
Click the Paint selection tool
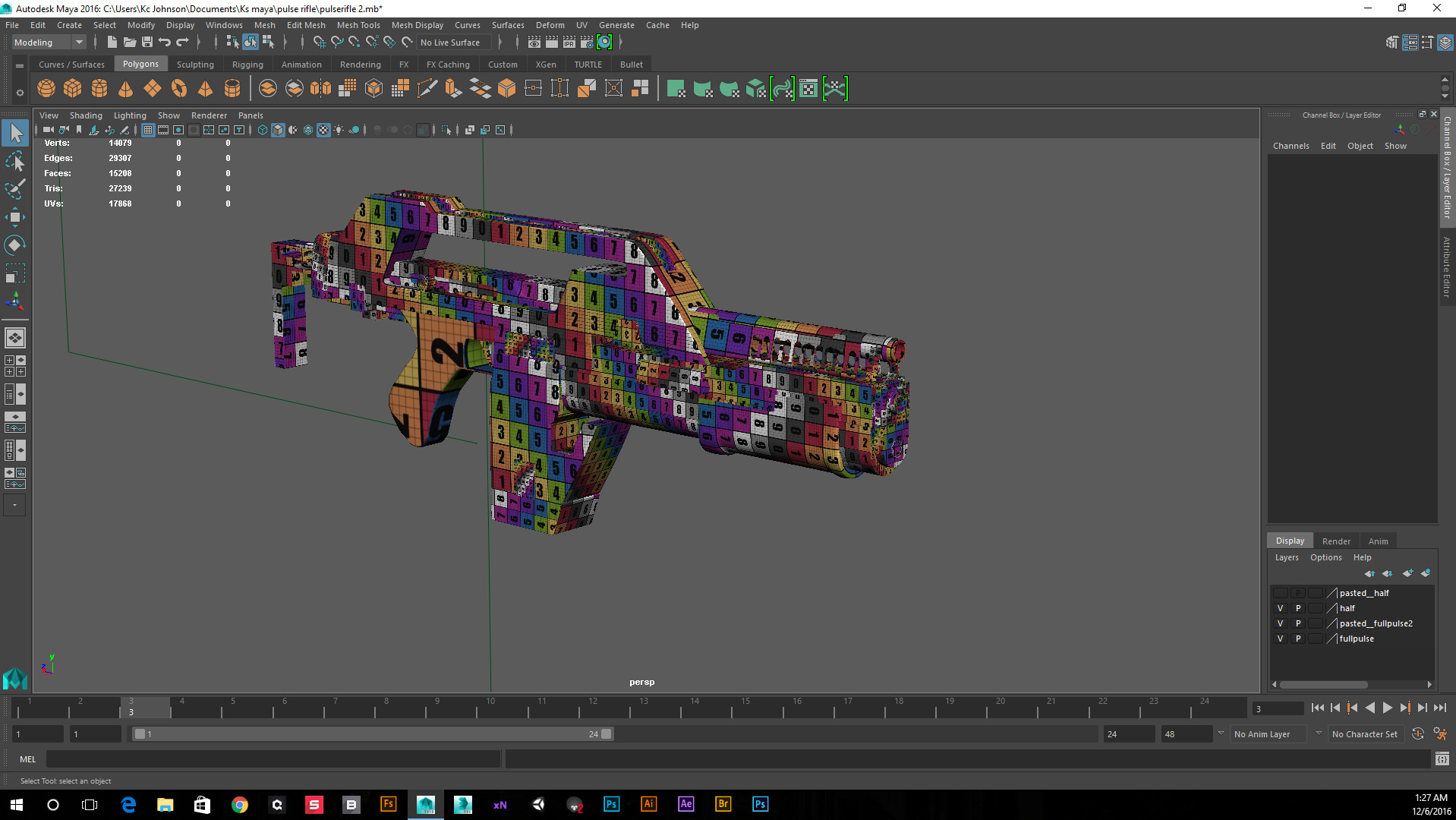coord(15,189)
